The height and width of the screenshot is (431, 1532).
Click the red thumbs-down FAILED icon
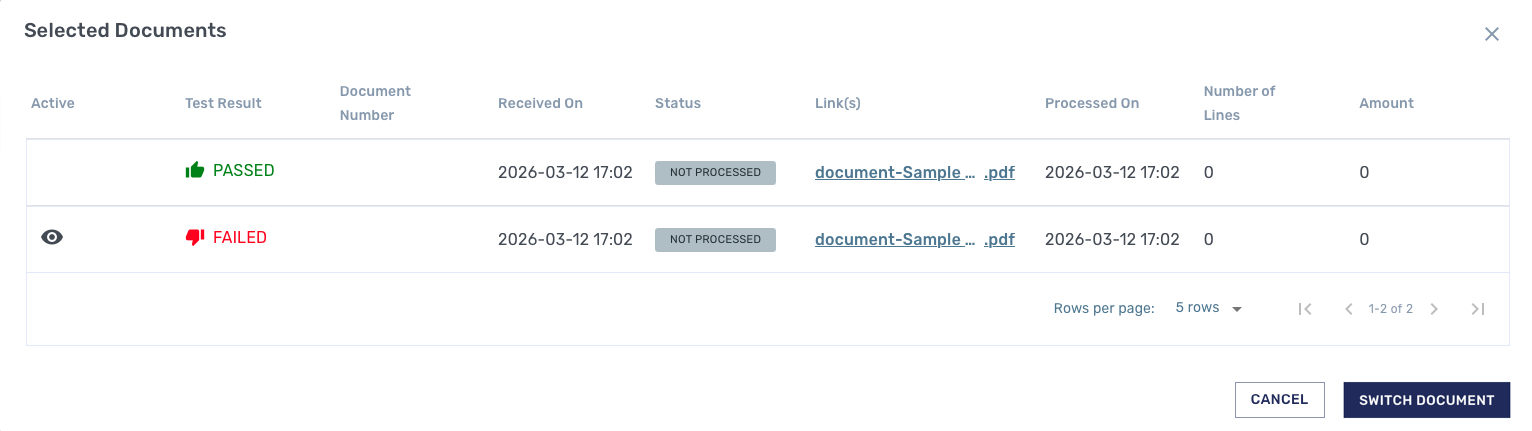click(x=195, y=238)
